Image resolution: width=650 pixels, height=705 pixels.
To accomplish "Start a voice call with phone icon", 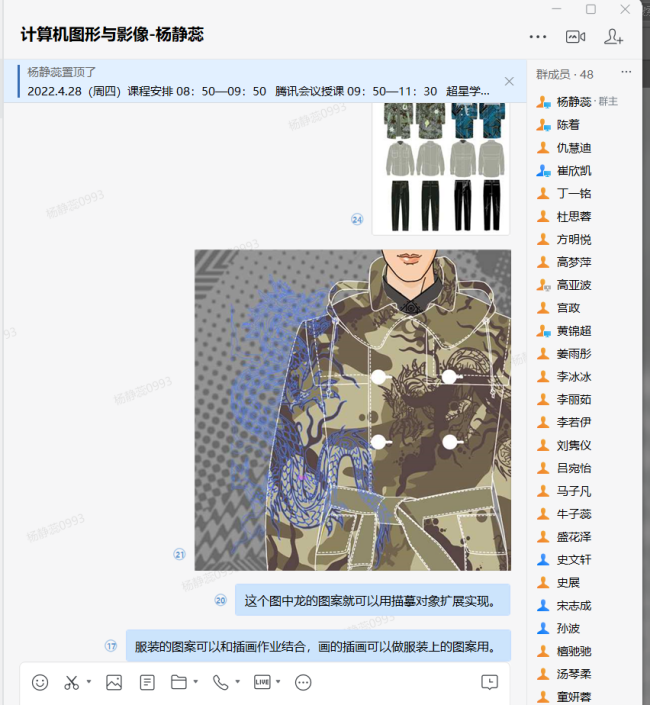I will (x=219, y=682).
